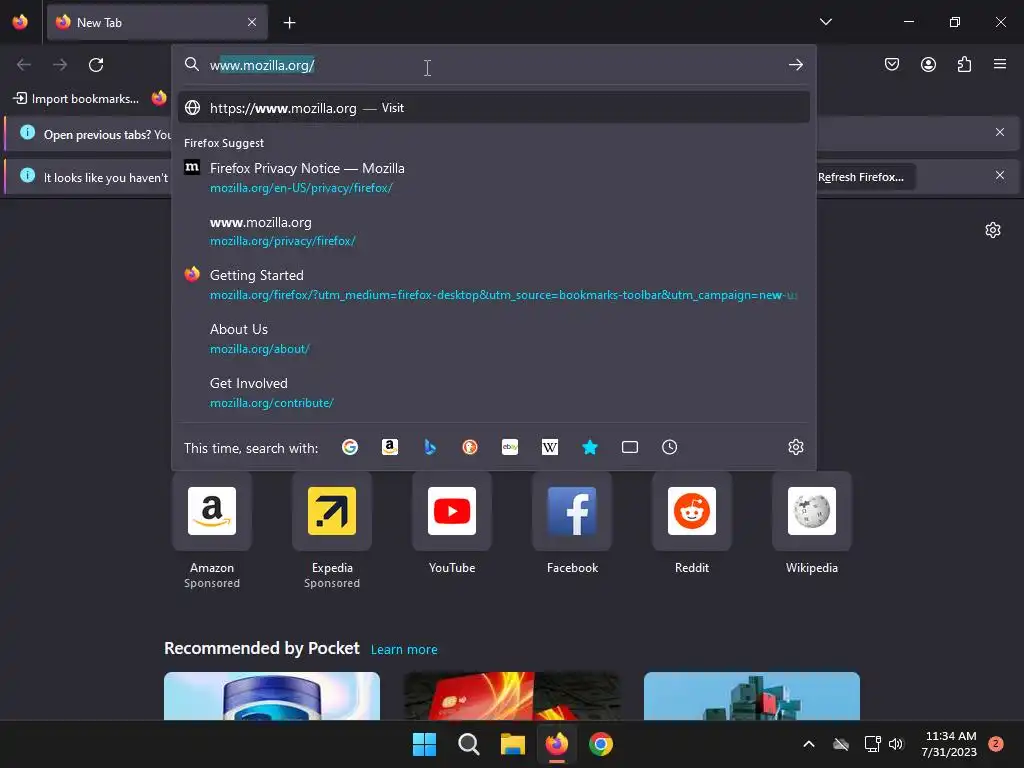This screenshot has width=1024, height=768.
Task: Open volume control in system tray
Action: tap(896, 744)
